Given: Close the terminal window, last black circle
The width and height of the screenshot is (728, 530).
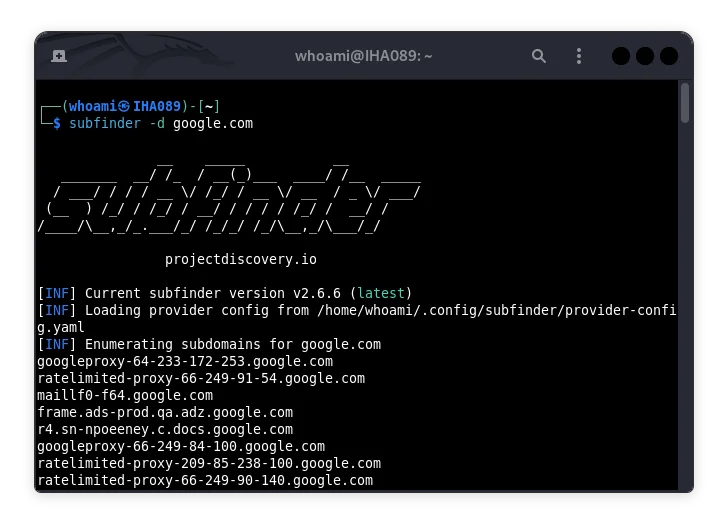Looking at the screenshot, I should click(669, 56).
